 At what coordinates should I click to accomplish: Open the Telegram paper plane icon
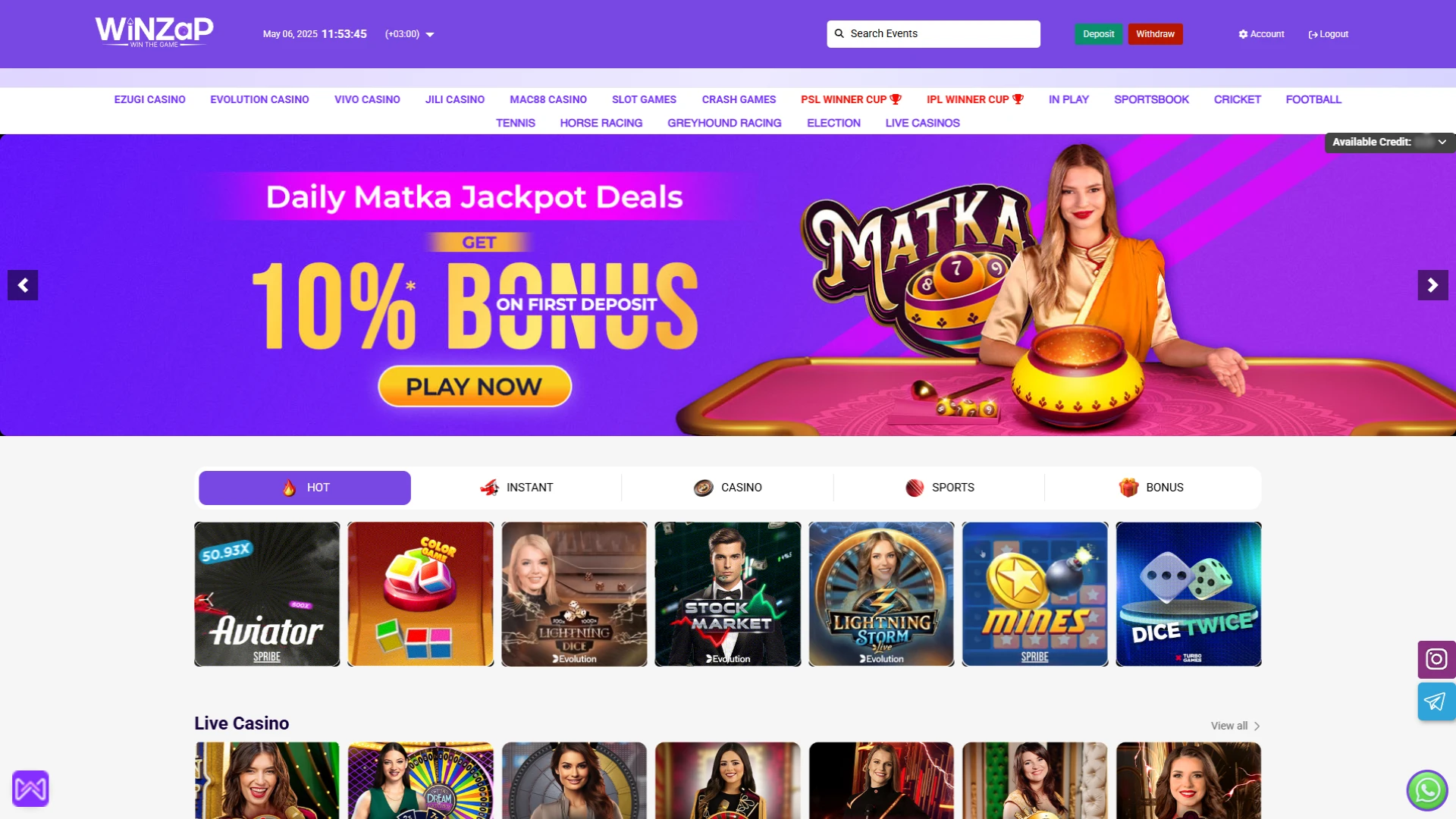(x=1436, y=701)
